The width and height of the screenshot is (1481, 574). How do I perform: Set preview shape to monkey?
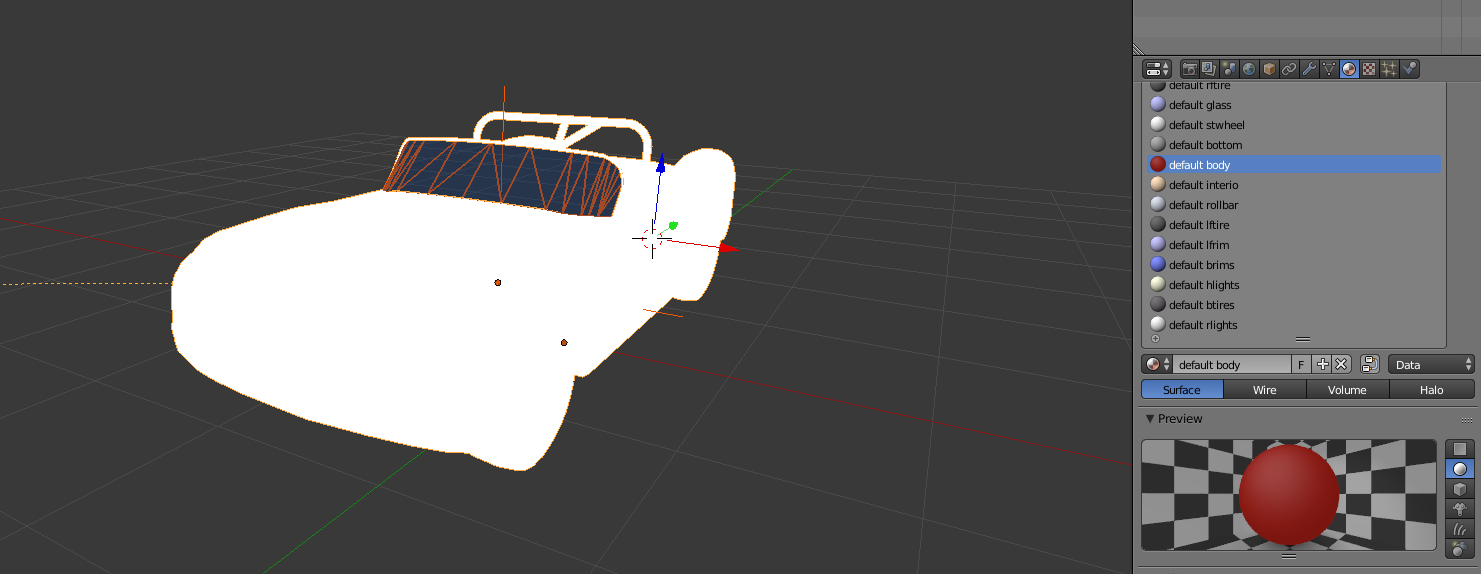click(1461, 509)
